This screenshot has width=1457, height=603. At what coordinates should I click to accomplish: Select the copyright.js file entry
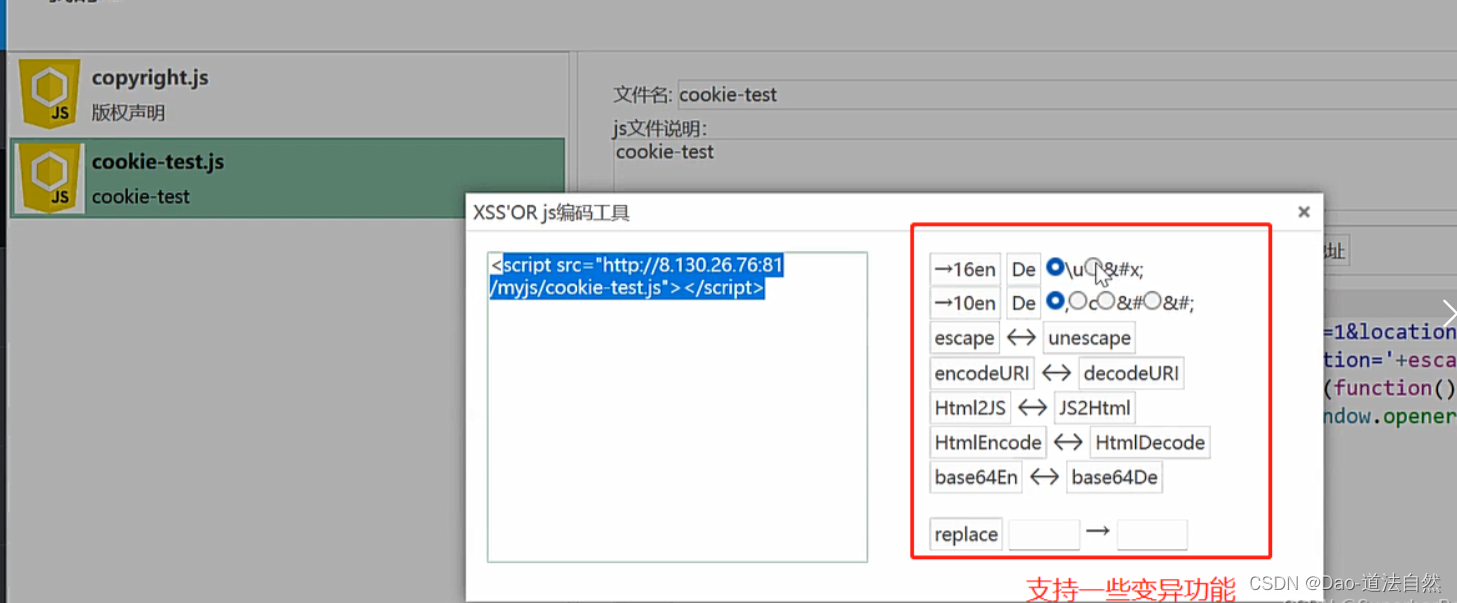[288, 94]
